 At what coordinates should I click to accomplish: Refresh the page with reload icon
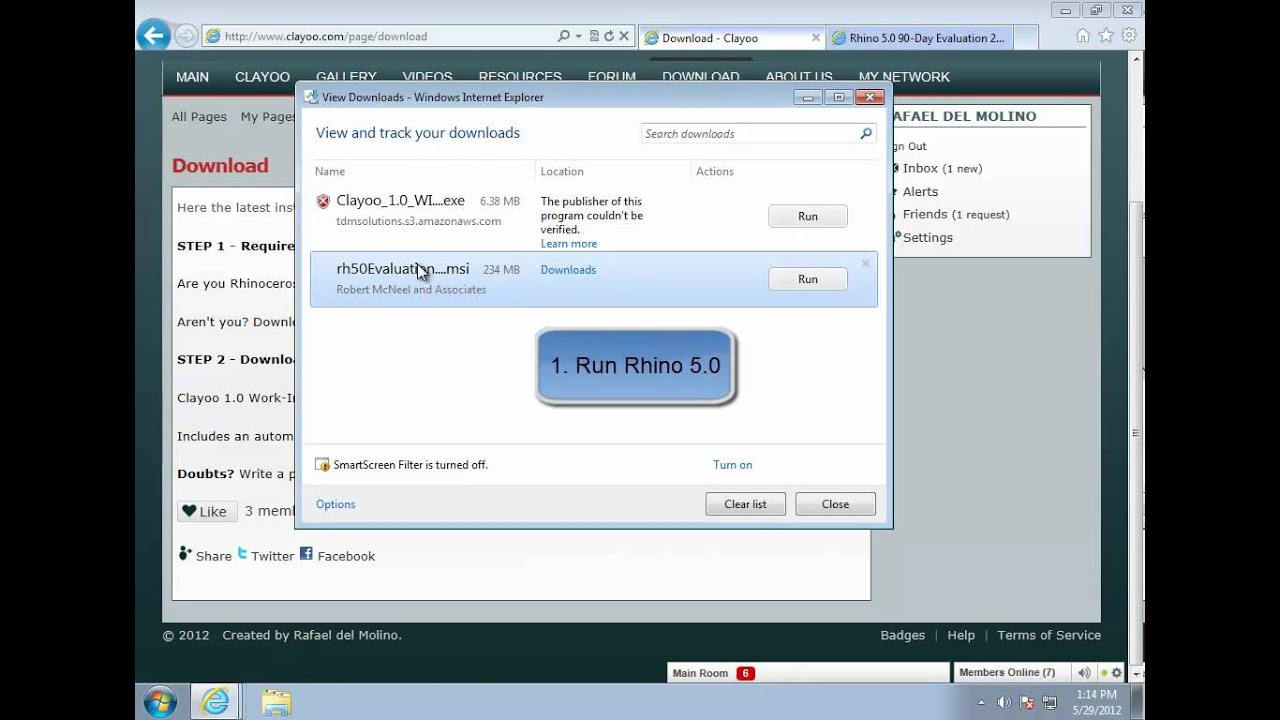point(609,36)
